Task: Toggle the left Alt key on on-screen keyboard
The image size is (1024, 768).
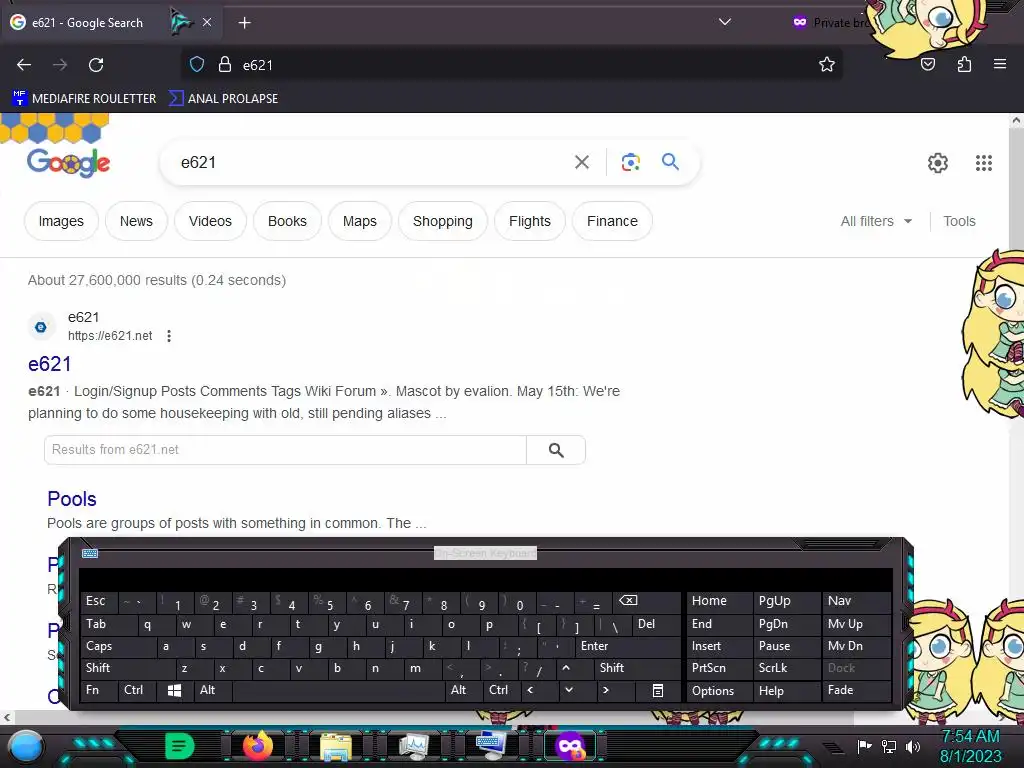Action: 213,690
